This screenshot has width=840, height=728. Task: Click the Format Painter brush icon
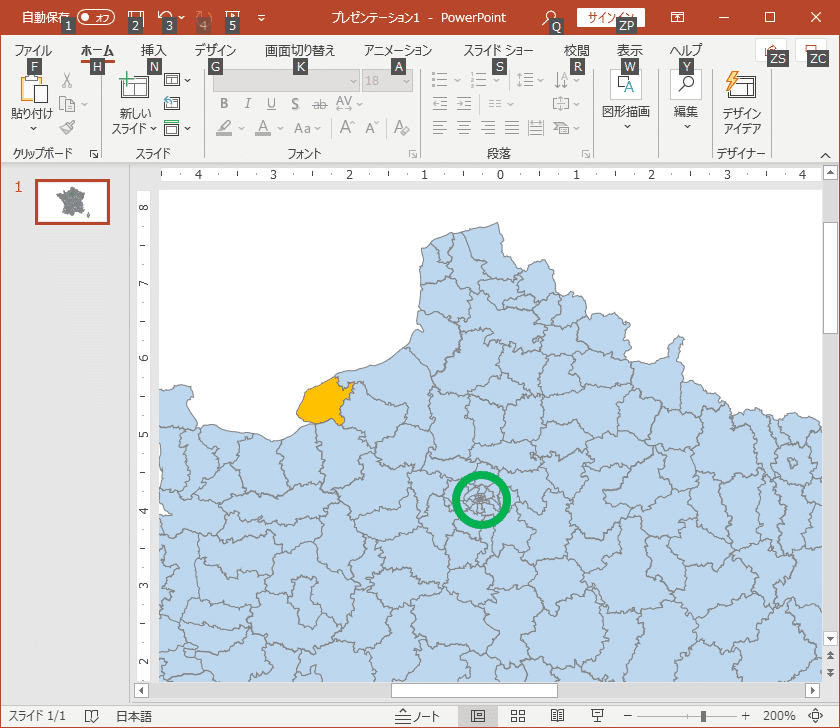click(x=68, y=127)
